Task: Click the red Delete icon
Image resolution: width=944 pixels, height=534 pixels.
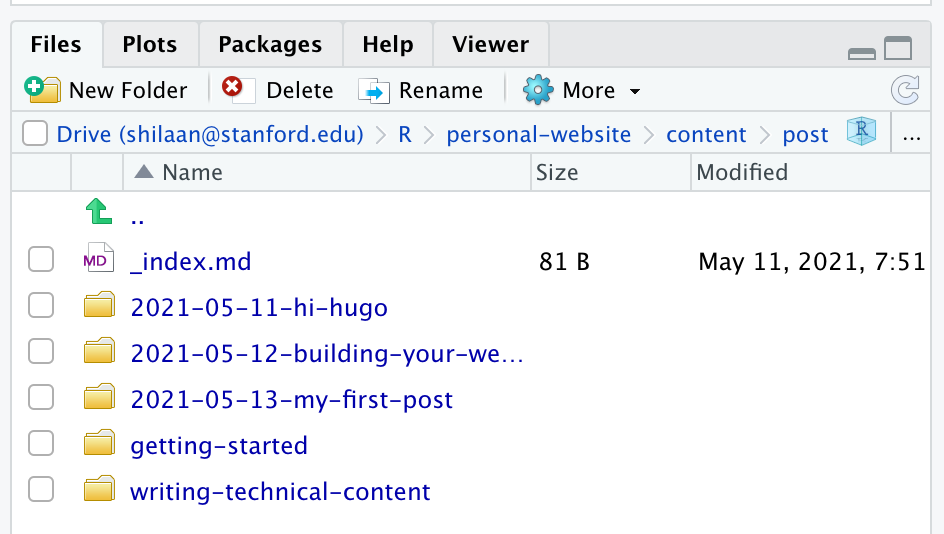Action: pyautogui.click(x=234, y=90)
